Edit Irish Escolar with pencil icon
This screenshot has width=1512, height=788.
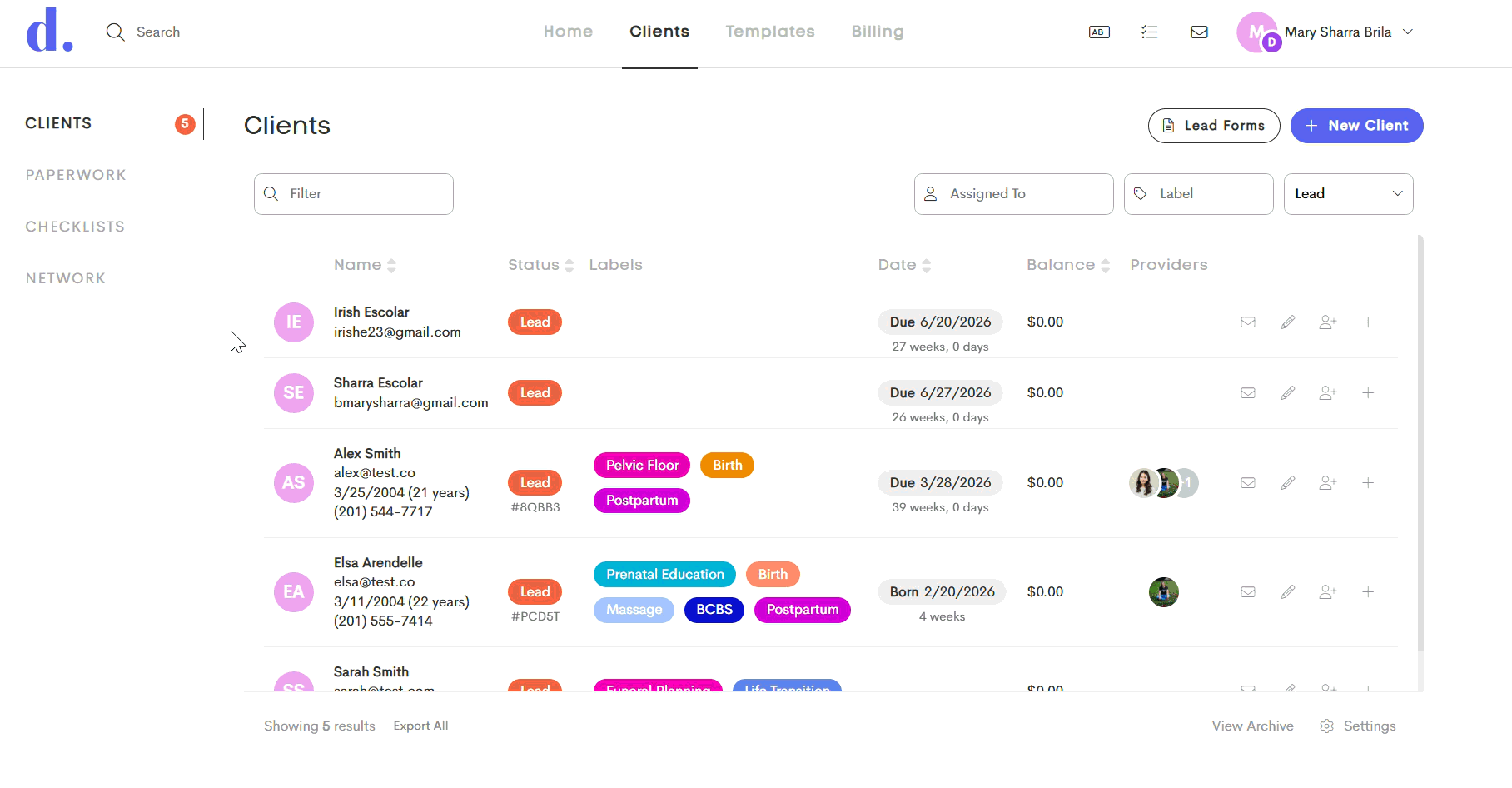[1288, 322]
